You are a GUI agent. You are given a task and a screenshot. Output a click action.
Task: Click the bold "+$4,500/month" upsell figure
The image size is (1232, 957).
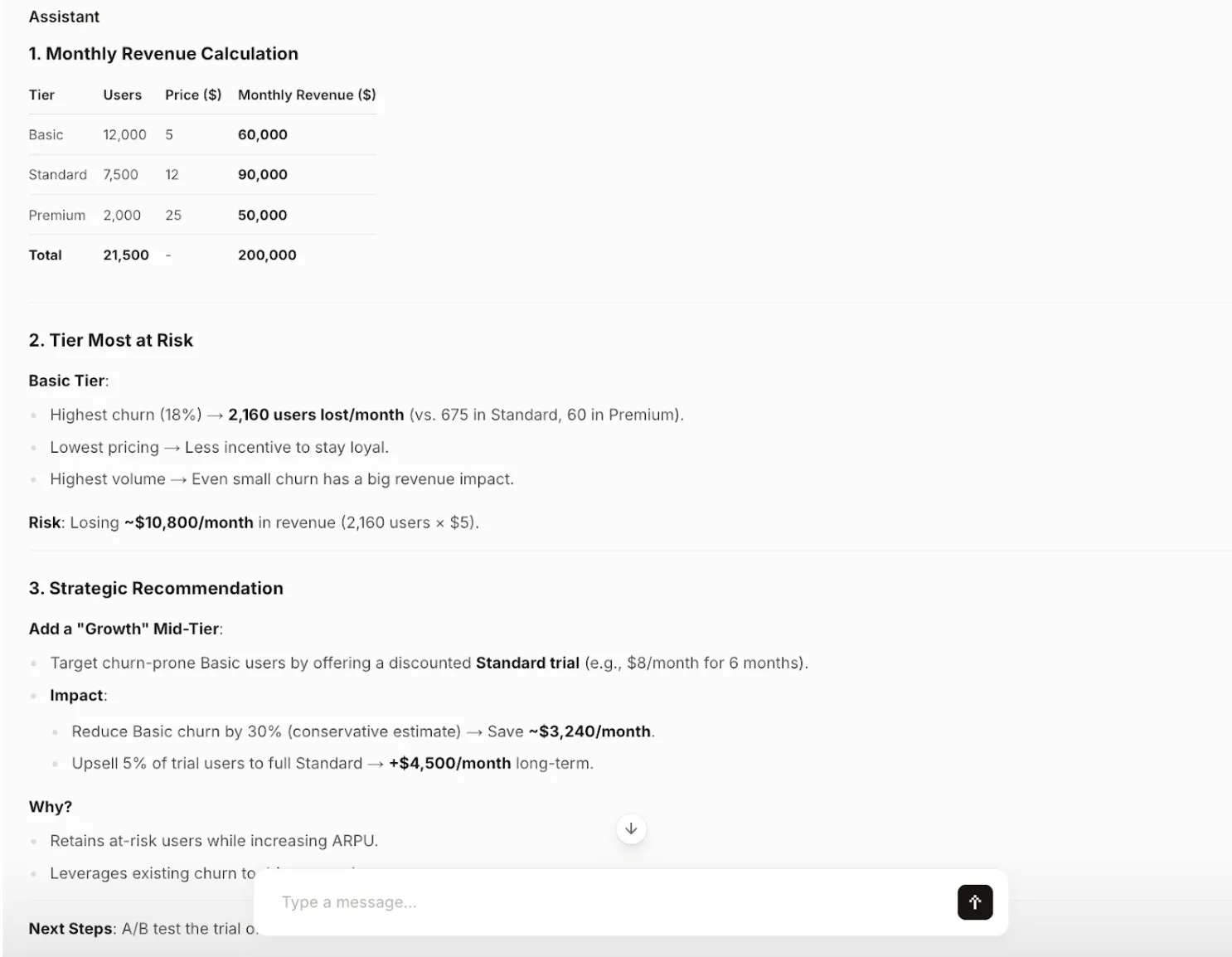pyautogui.click(x=449, y=763)
